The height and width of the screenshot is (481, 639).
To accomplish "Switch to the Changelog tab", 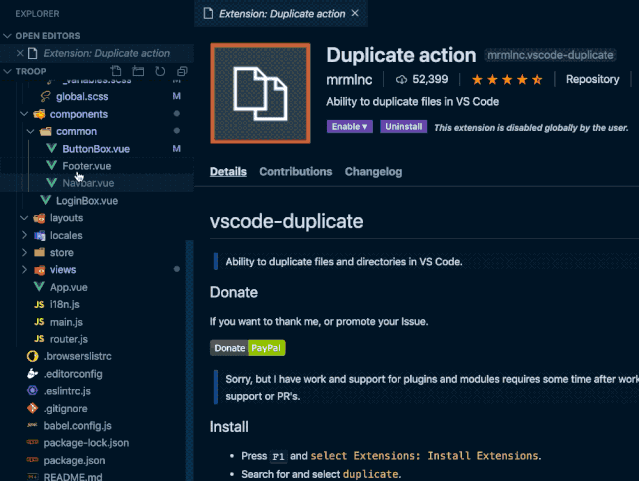I will (x=373, y=171).
